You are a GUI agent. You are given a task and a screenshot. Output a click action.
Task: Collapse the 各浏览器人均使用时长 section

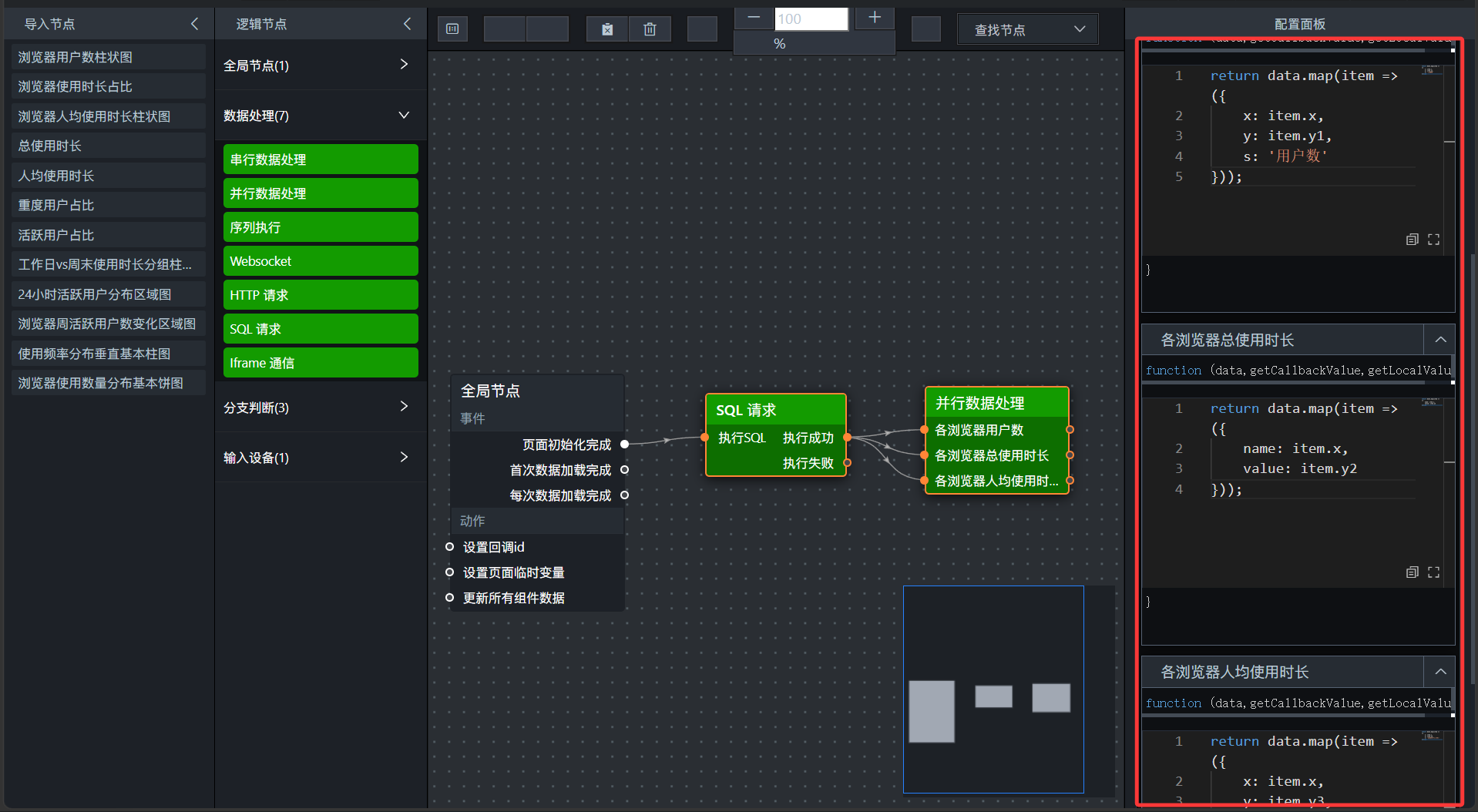(1439, 672)
